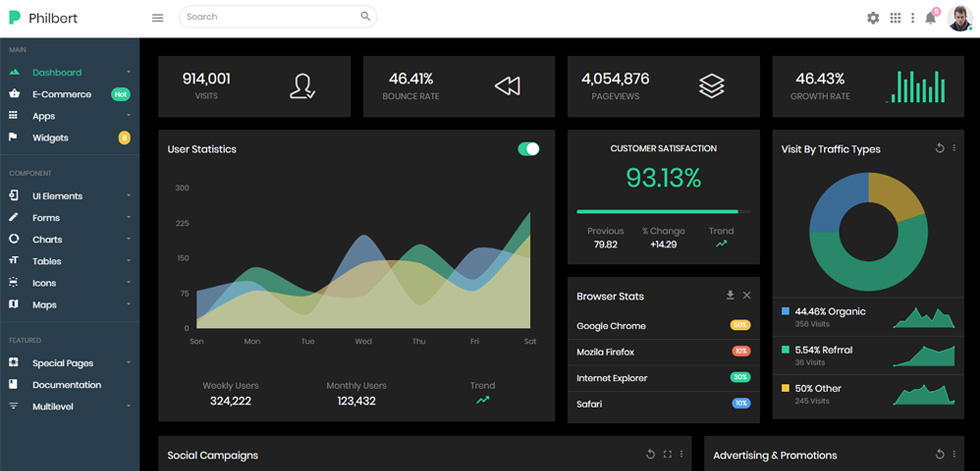Image resolution: width=980 pixels, height=471 pixels.
Task: Click the Special Pages sidebar icon
Action: (14, 362)
